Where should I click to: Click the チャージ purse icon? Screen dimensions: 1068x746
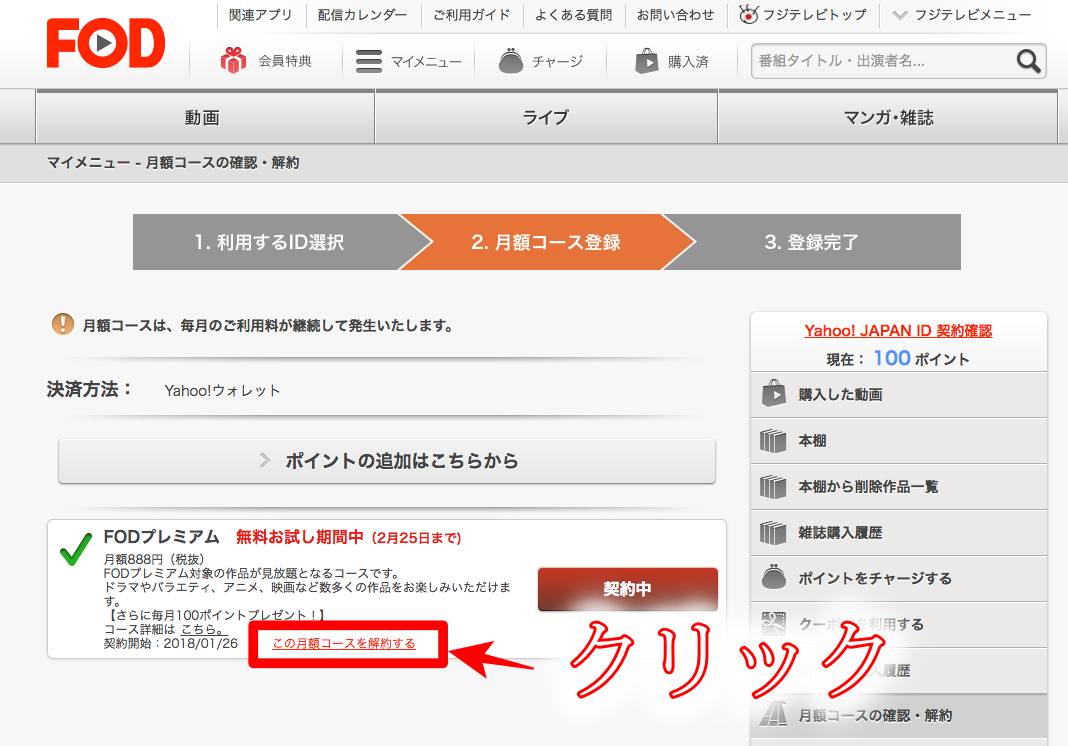511,61
